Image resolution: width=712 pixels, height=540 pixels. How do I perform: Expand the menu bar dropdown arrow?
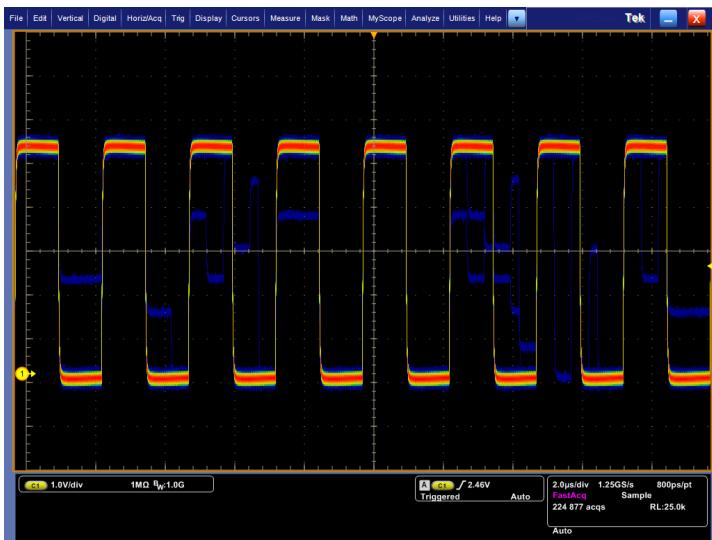[x=517, y=19]
